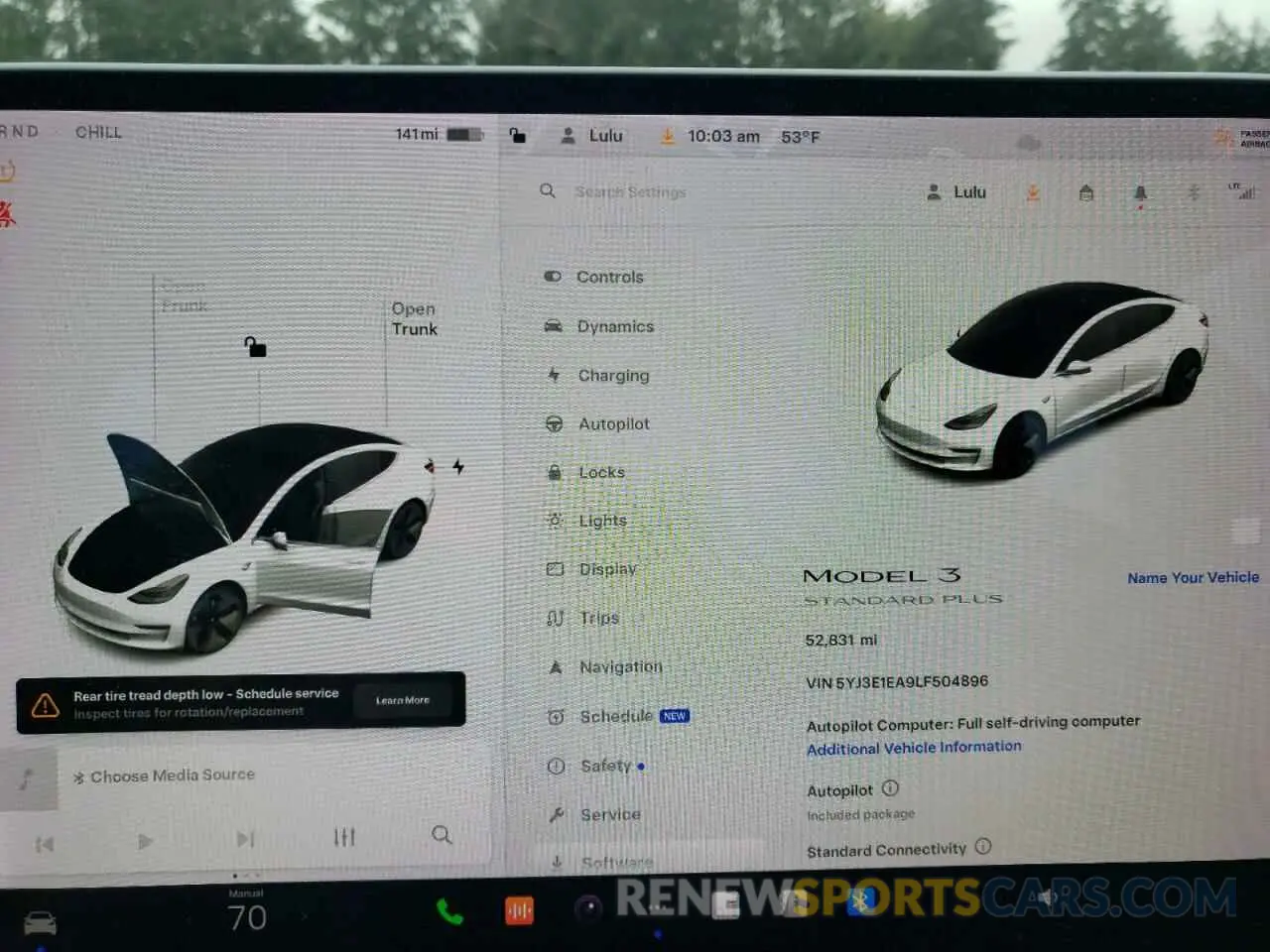Open Autopilot settings

click(x=597, y=423)
